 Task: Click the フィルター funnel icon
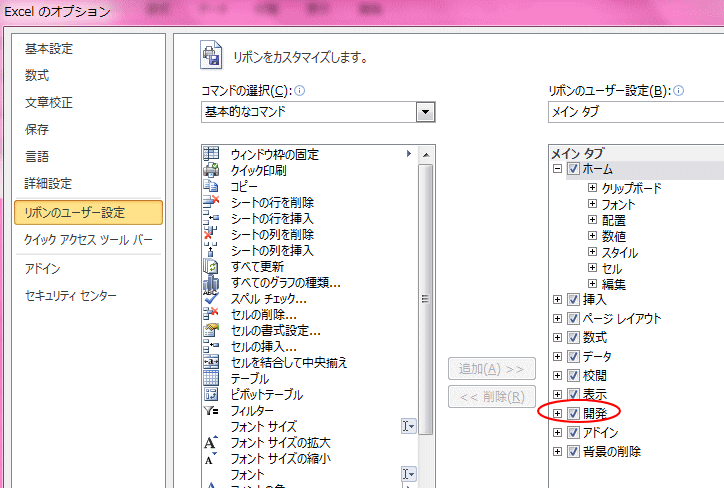[211, 410]
